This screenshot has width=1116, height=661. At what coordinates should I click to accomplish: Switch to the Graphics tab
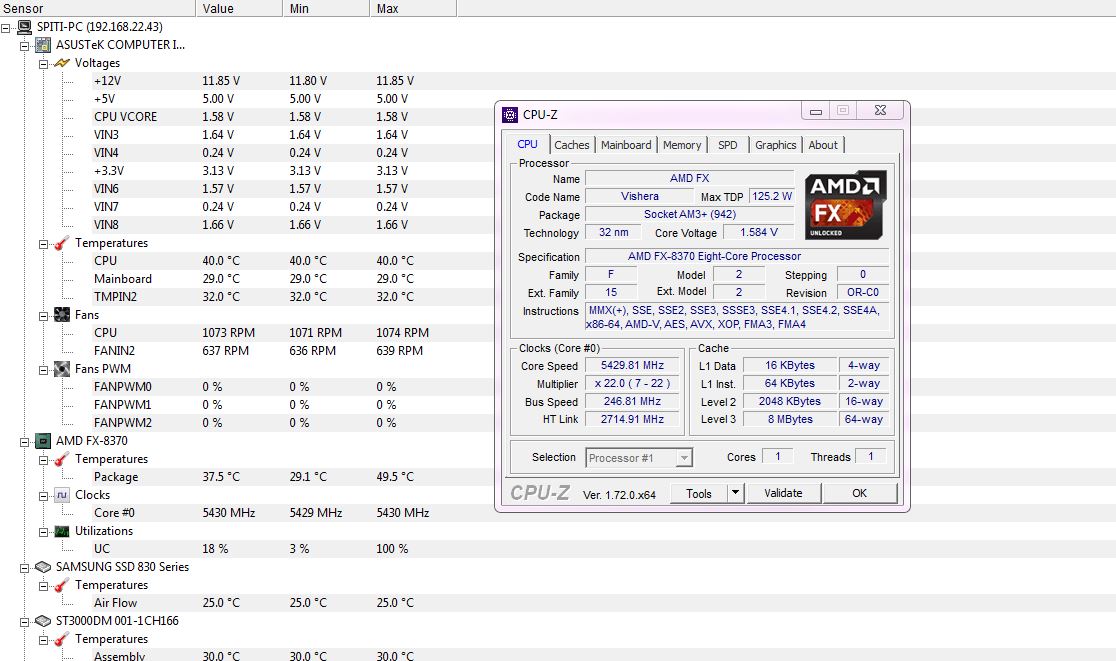click(775, 145)
